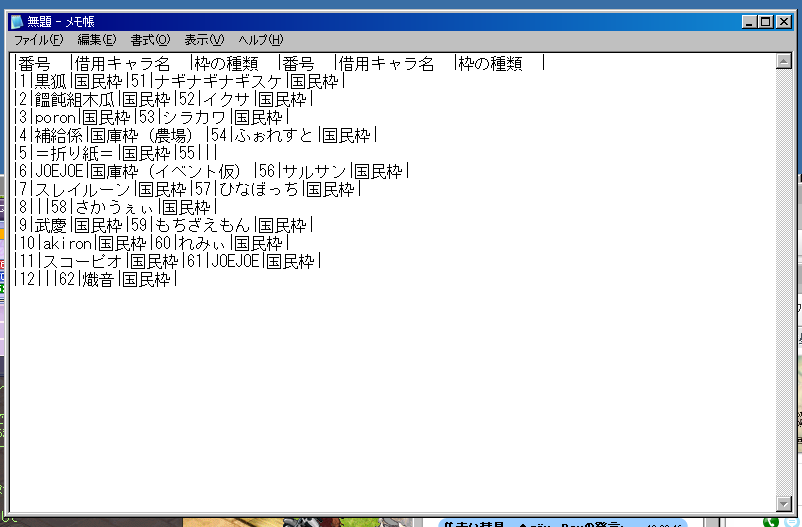Click the text JOEJOE in row 61
Viewport: 802px width, 527px height.
point(235,261)
